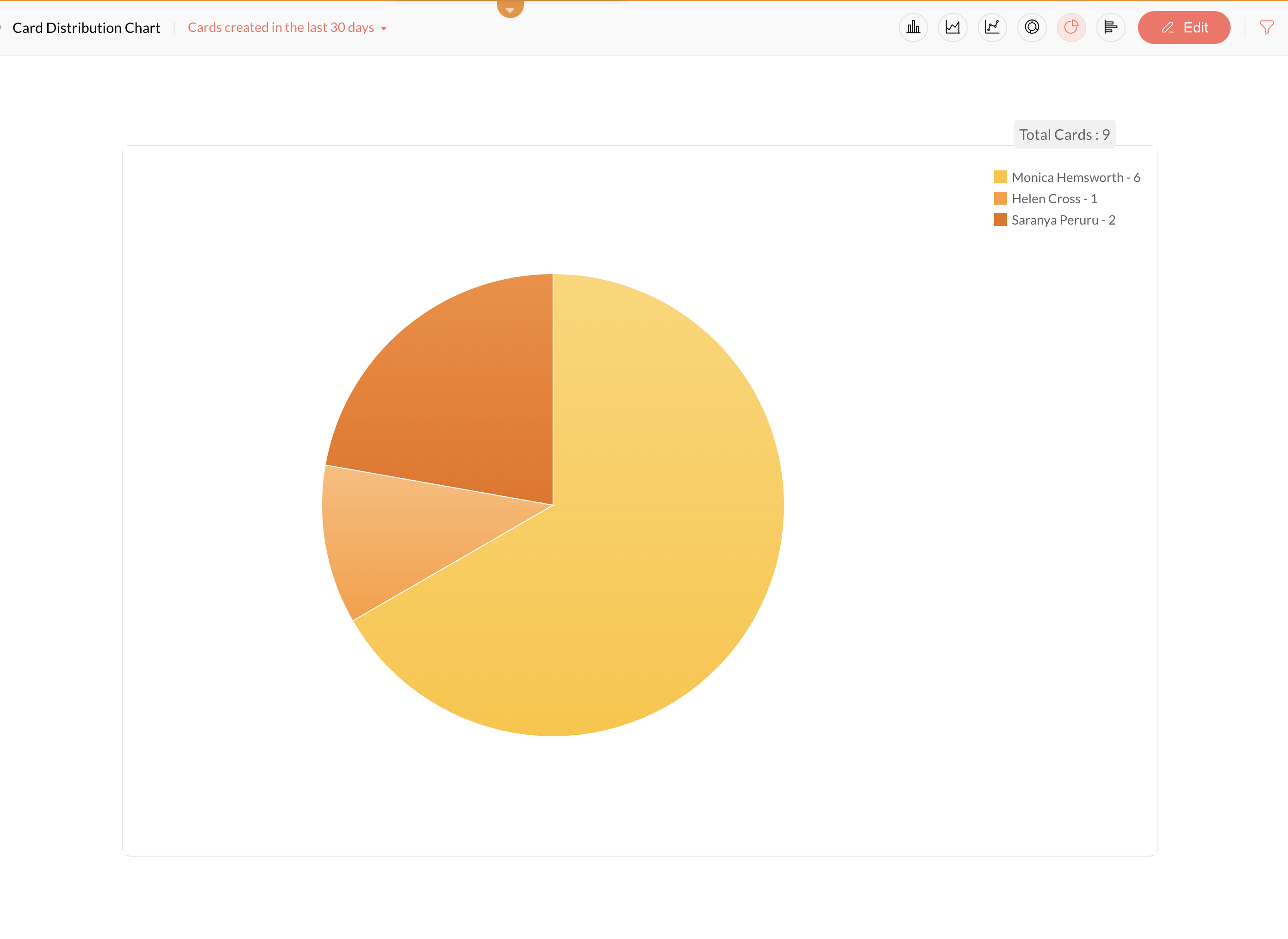Click the Edit chart button
Viewport: 1288px width, 939px height.
point(1184,27)
